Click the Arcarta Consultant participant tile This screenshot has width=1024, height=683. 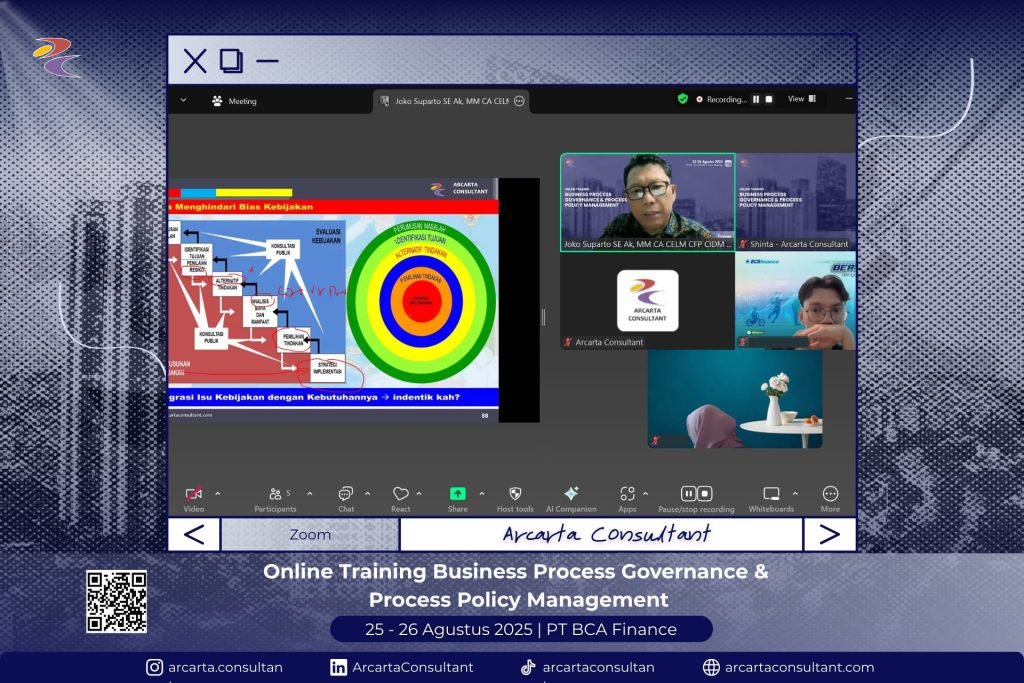(x=647, y=301)
